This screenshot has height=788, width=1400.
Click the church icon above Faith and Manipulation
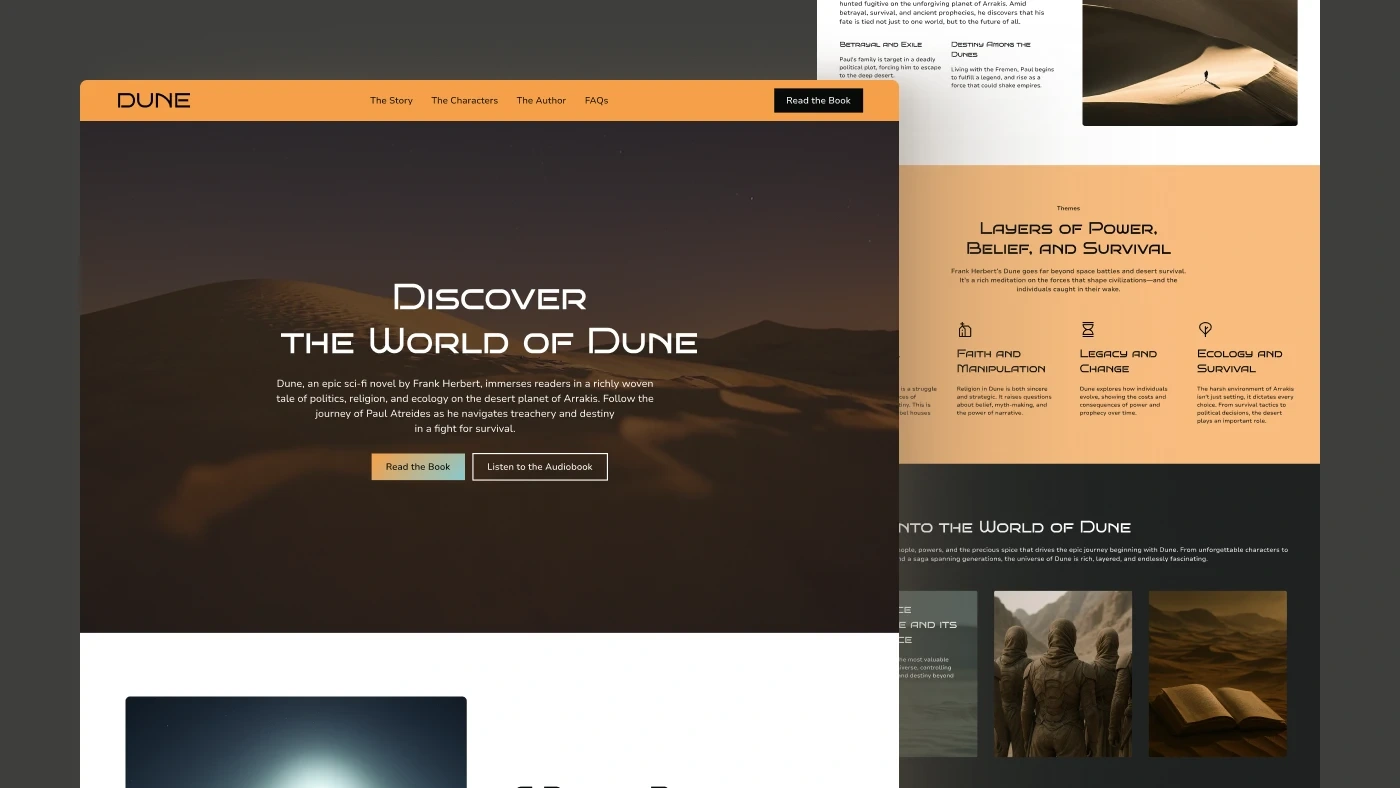pos(964,330)
